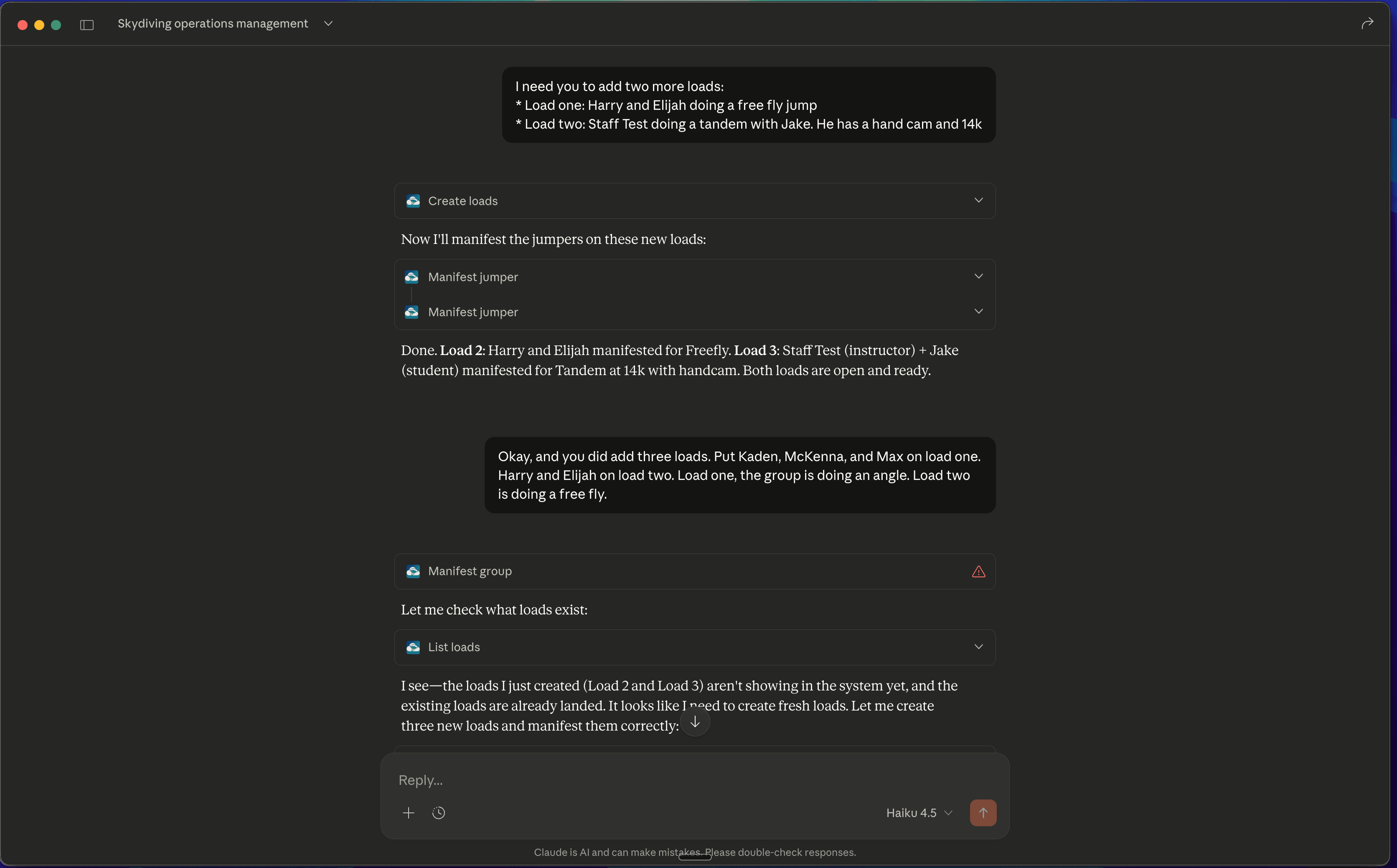
Task: Click the attach content plus icon
Action: (x=408, y=813)
